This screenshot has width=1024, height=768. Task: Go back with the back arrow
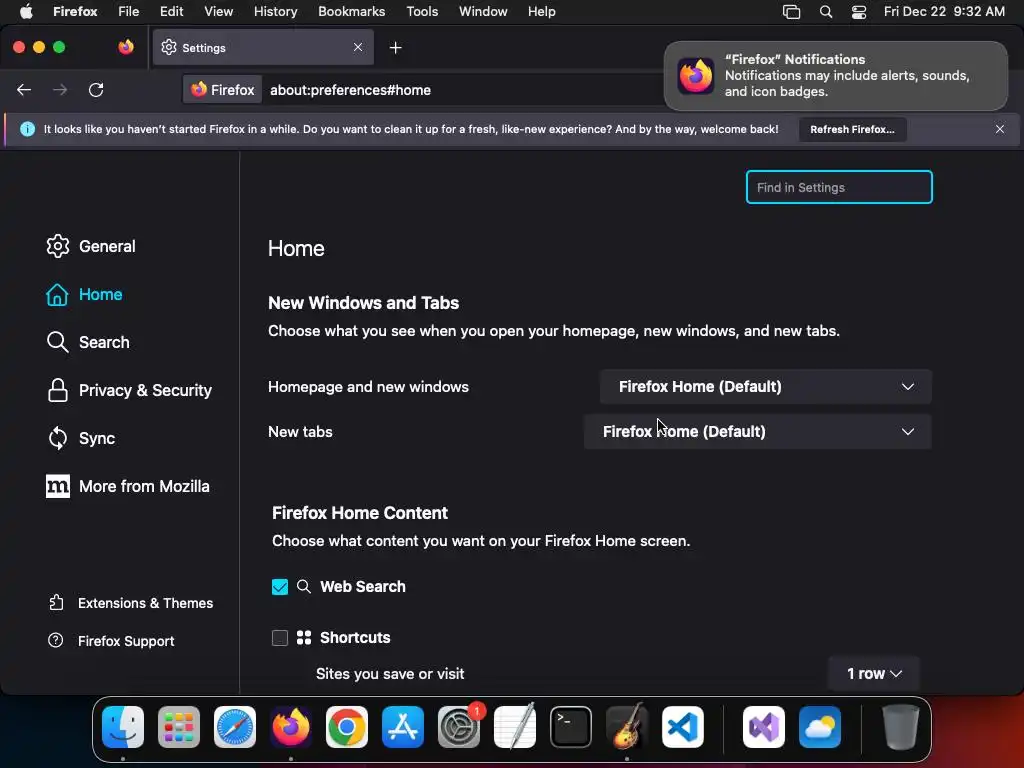[x=24, y=90]
